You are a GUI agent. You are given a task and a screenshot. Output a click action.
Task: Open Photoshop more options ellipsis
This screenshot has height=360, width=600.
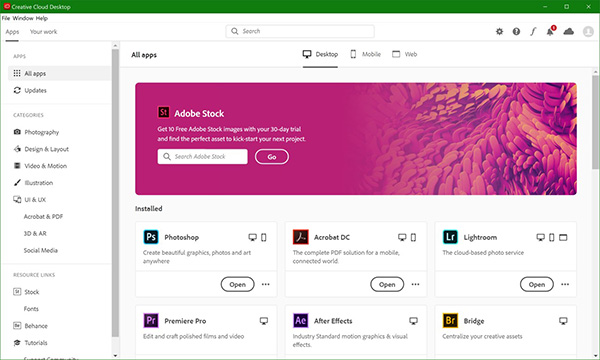(266, 284)
